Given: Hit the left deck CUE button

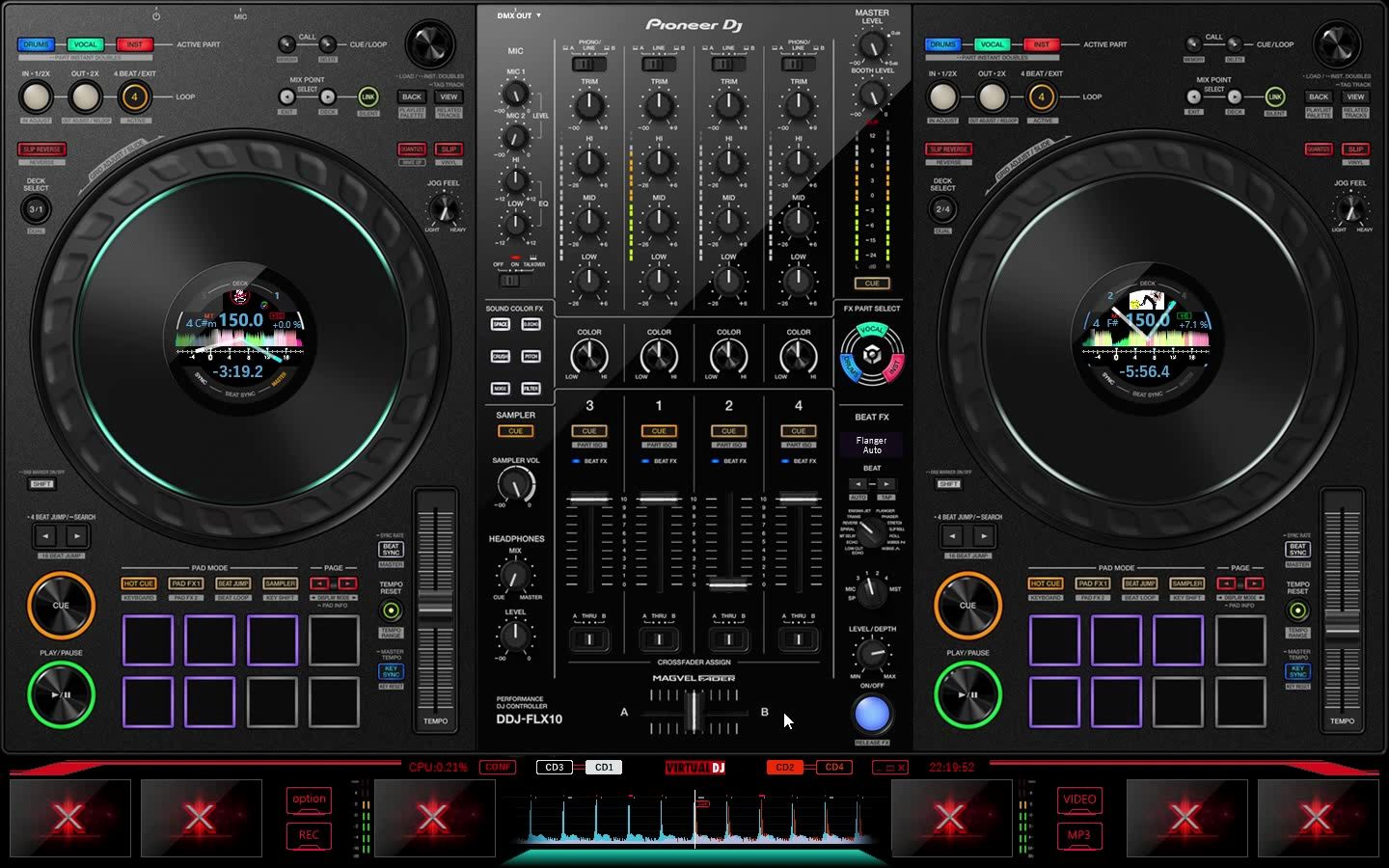Looking at the screenshot, I should pos(61,606).
